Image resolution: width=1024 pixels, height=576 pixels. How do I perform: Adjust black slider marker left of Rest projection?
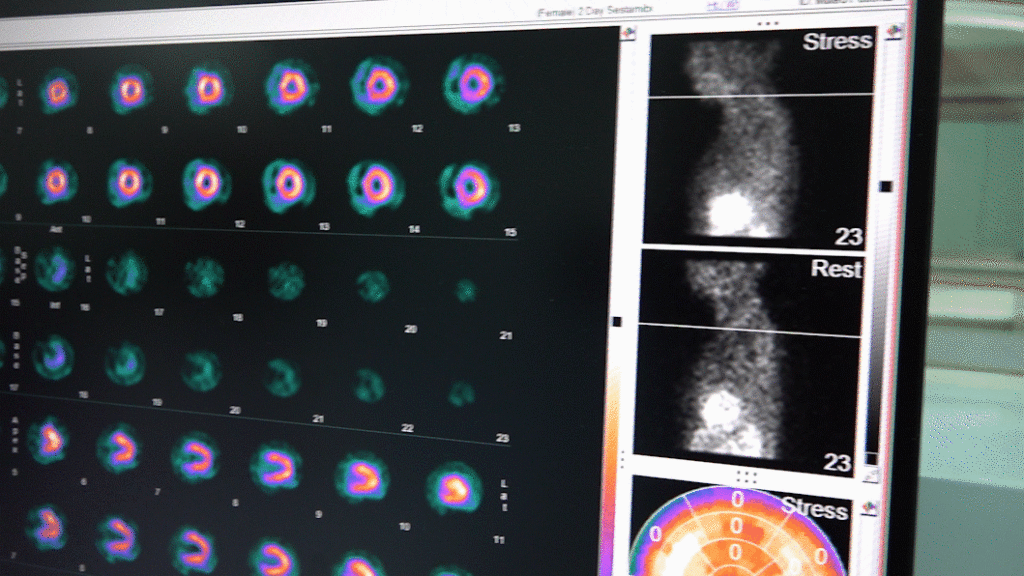click(x=616, y=322)
